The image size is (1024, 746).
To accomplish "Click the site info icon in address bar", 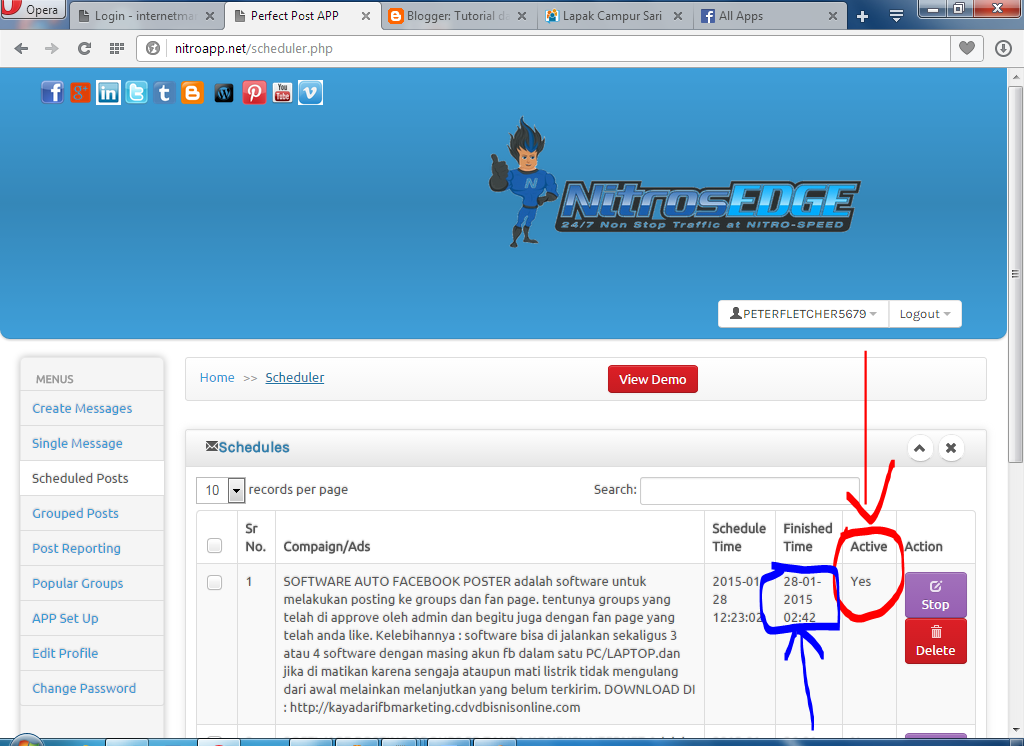I will pyautogui.click(x=153, y=48).
